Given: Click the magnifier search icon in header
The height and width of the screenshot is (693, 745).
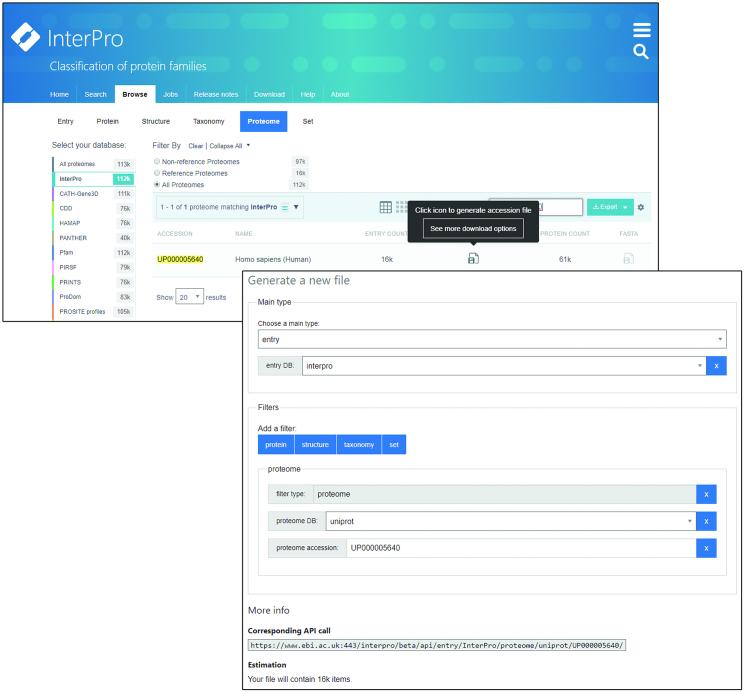Looking at the screenshot, I should [x=641, y=51].
